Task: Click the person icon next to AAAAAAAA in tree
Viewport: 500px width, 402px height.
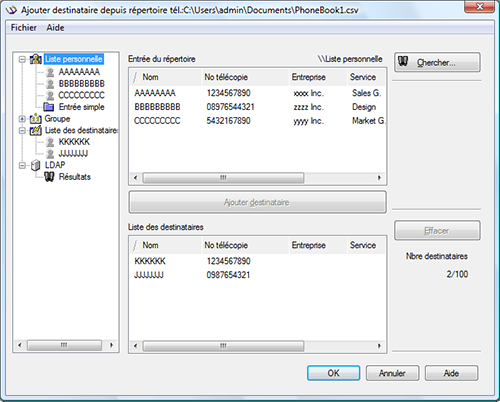Action: (50, 72)
